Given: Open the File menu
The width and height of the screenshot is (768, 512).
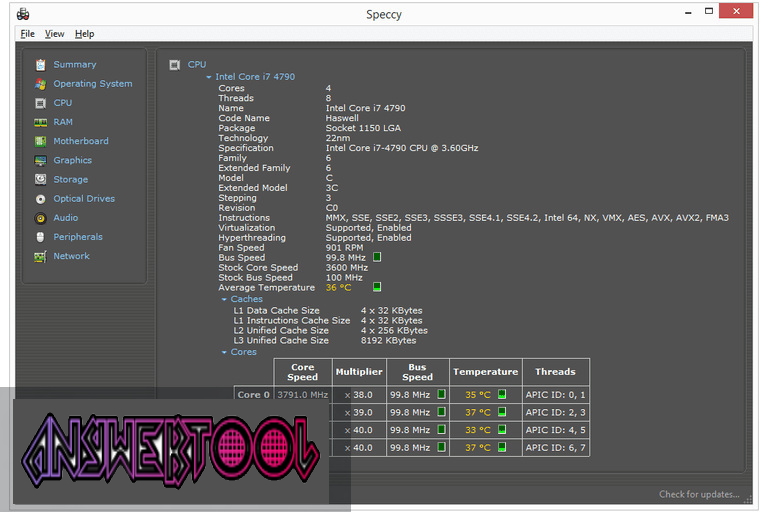Looking at the screenshot, I should (x=27, y=34).
